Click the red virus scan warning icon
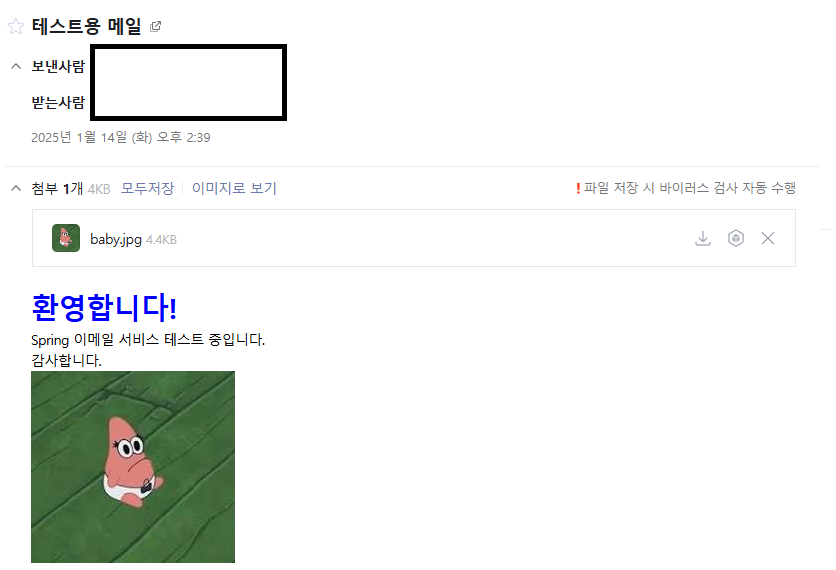The height and width of the screenshot is (570, 836). (x=578, y=188)
